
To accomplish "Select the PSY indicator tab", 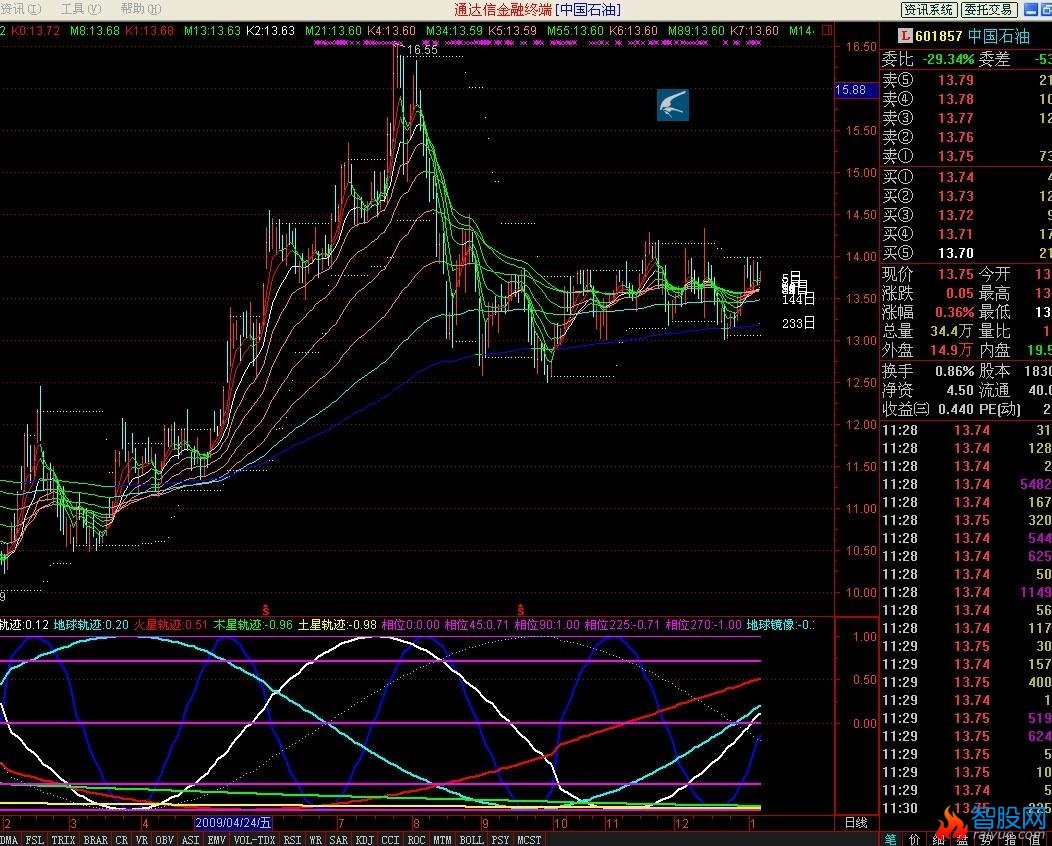I will coord(500,839).
